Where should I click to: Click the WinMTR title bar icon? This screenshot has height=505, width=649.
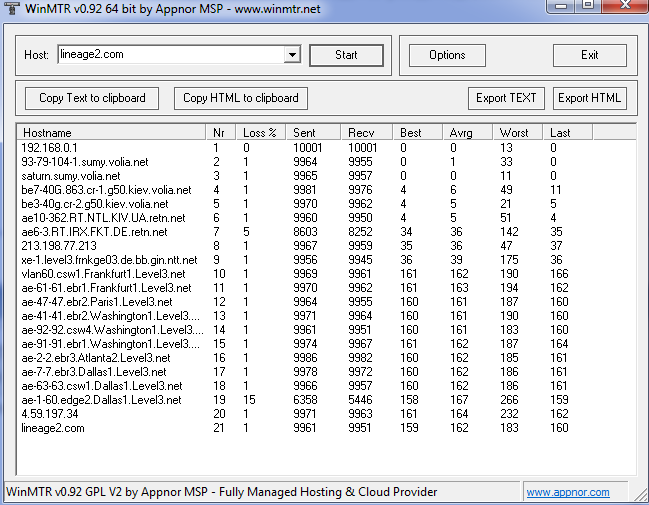click(11, 8)
